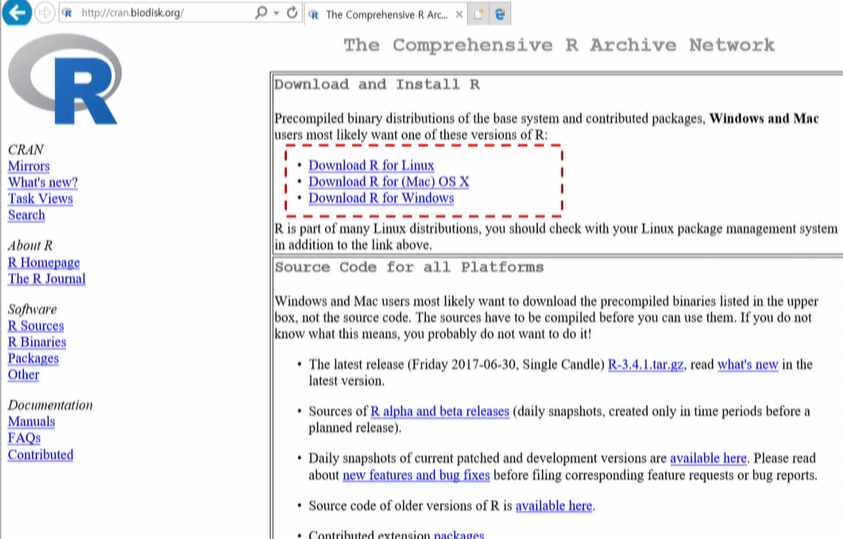Open the What's new? sidebar link
Viewport: 843px width, 539px height.
pos(42,182)
